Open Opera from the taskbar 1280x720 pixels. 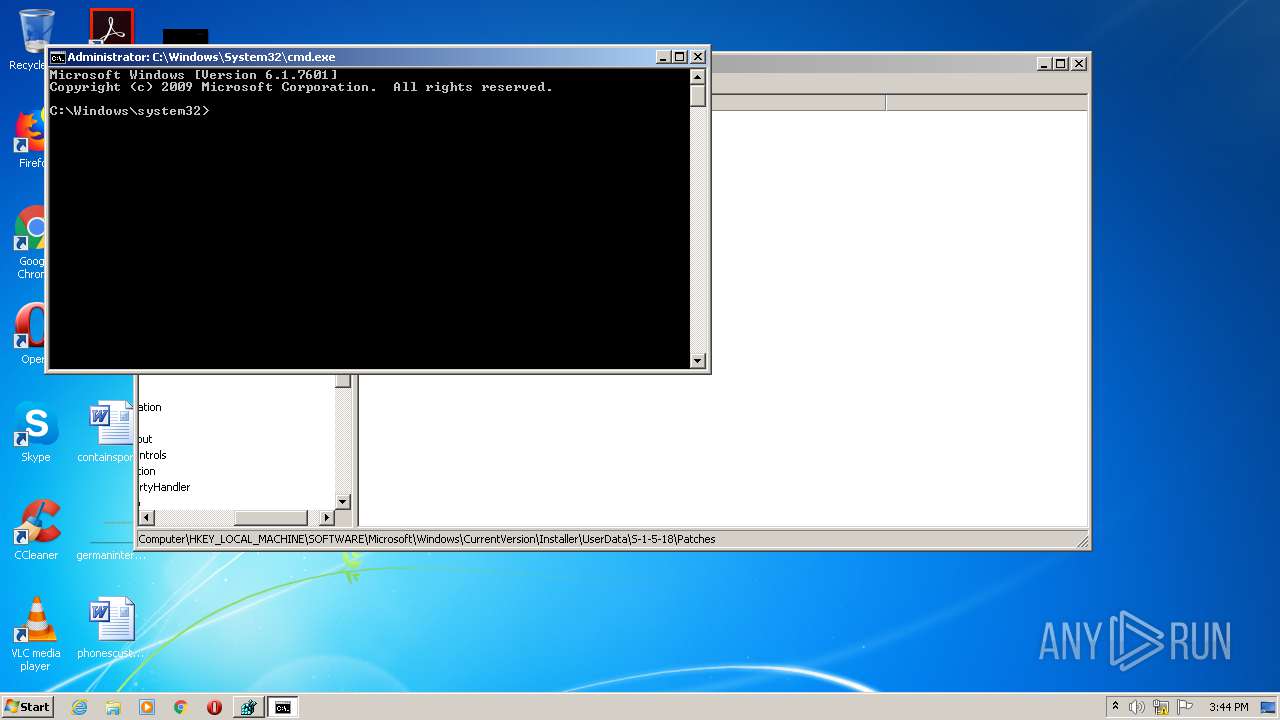(214, 707)
